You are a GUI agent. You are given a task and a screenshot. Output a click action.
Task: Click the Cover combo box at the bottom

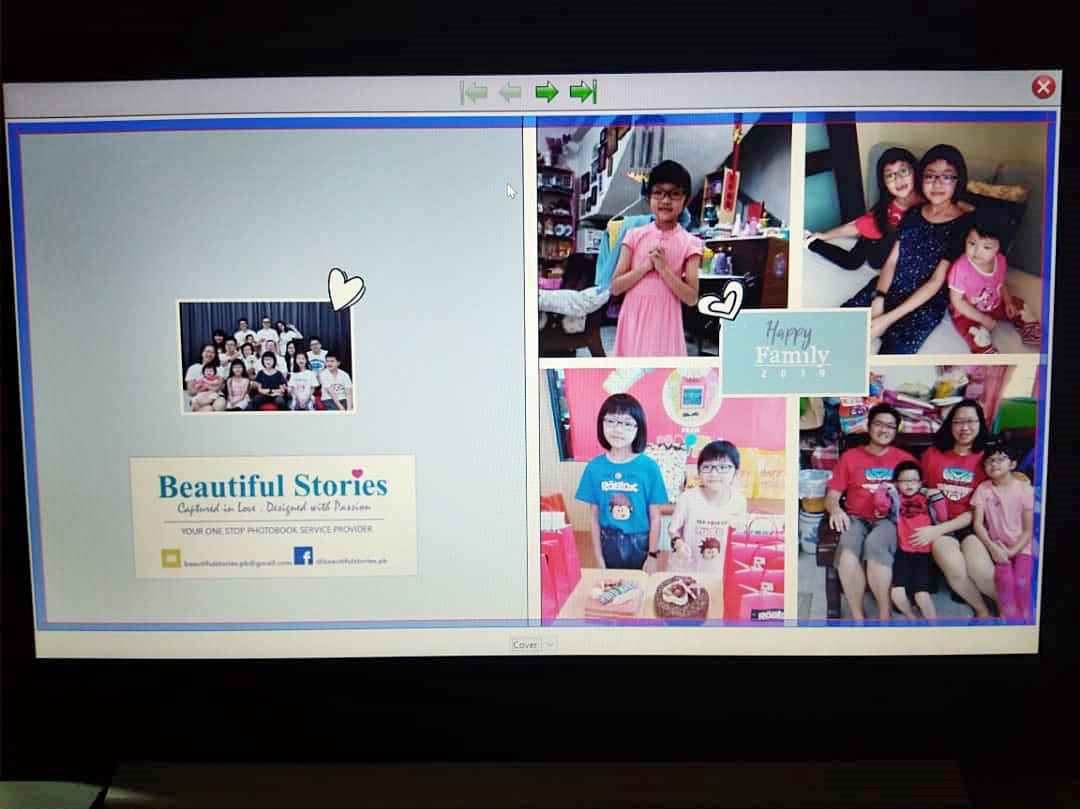pos(527,645)
